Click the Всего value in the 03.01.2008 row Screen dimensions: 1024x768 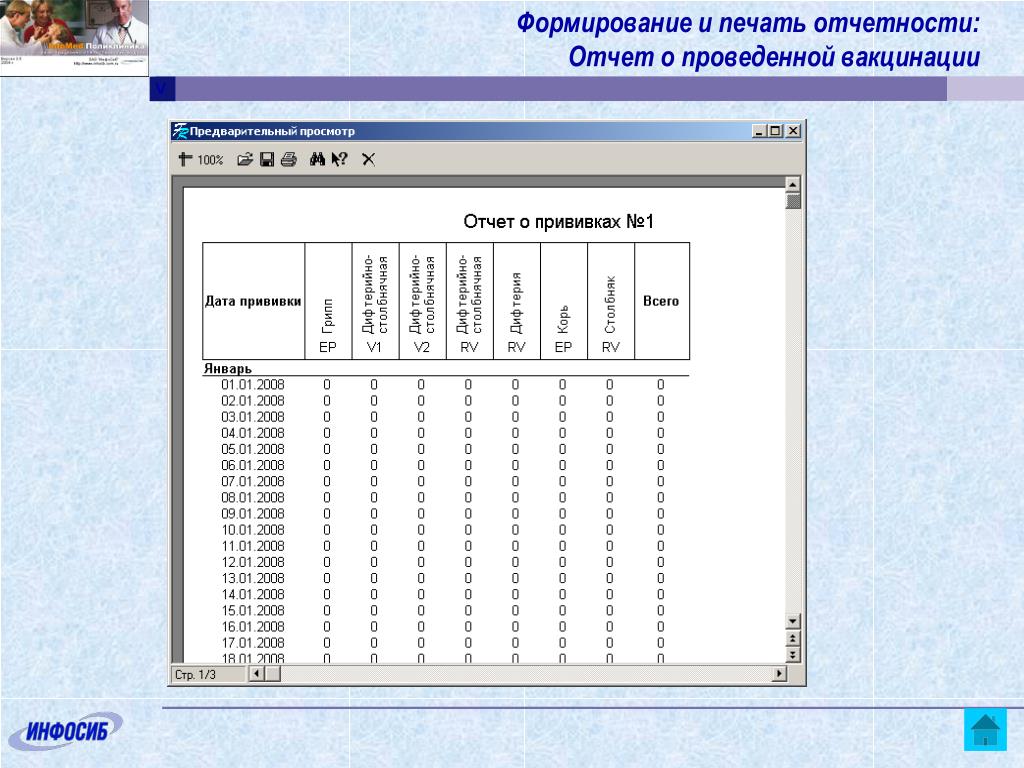tap(661, 417)
